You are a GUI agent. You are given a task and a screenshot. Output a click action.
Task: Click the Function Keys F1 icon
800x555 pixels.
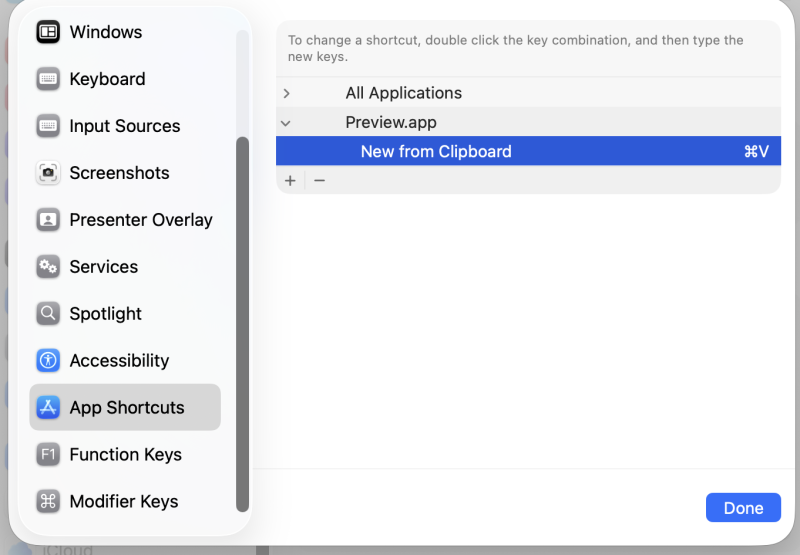pos(48,455)
